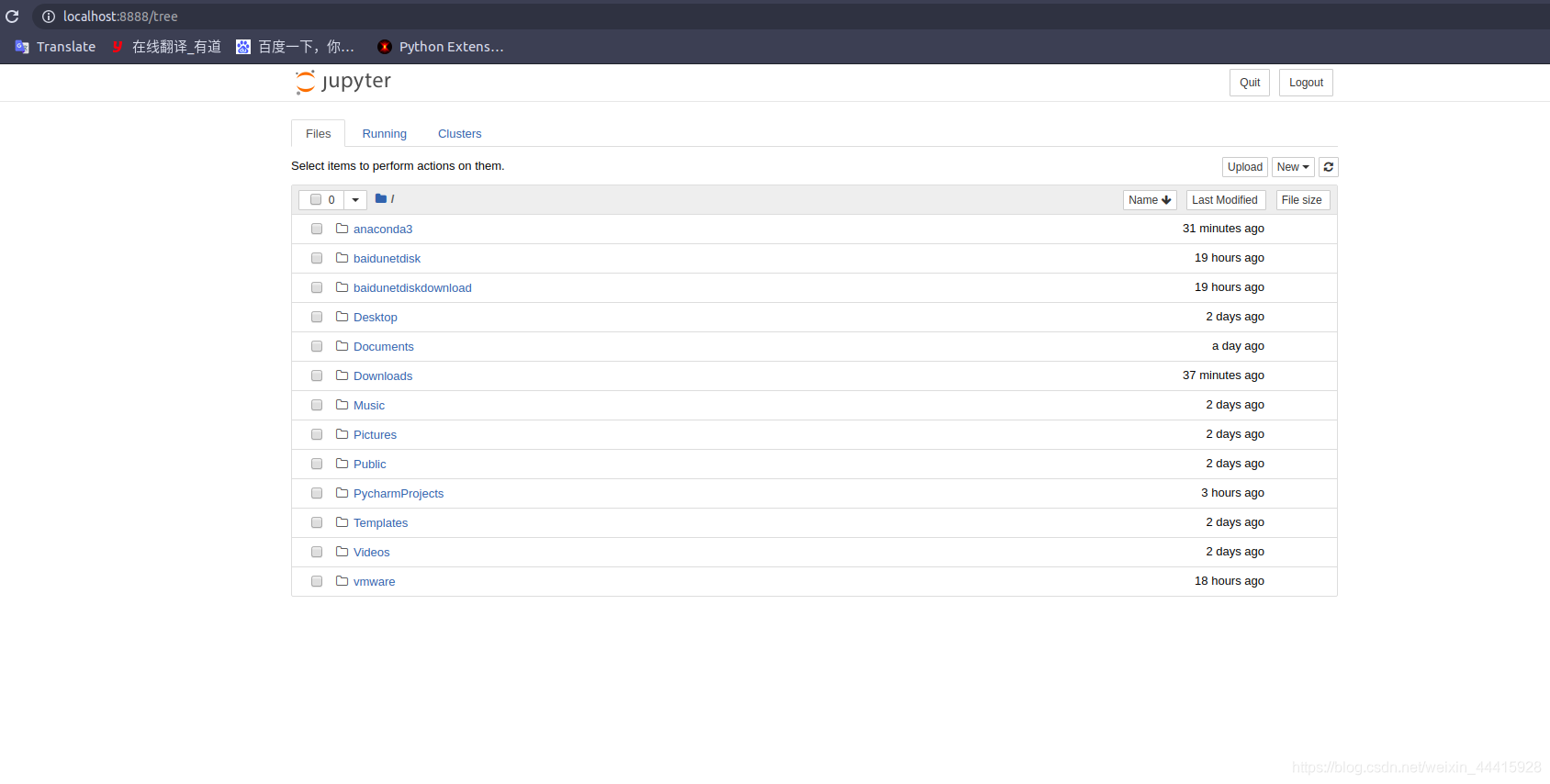Click the Quit button

(x=1250, y=83)
